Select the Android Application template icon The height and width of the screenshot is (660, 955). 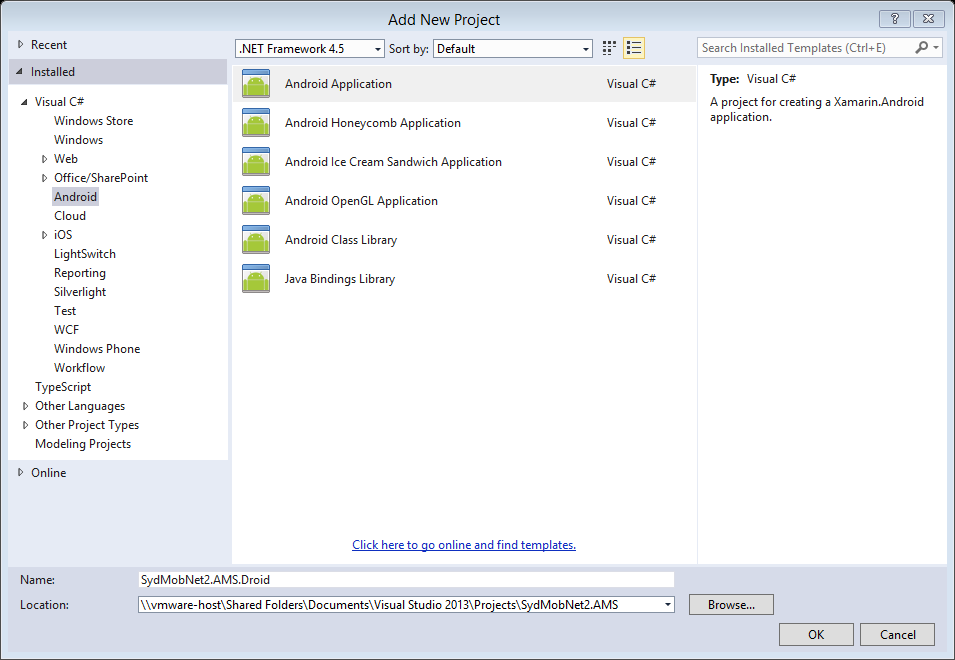pos(256,84)
